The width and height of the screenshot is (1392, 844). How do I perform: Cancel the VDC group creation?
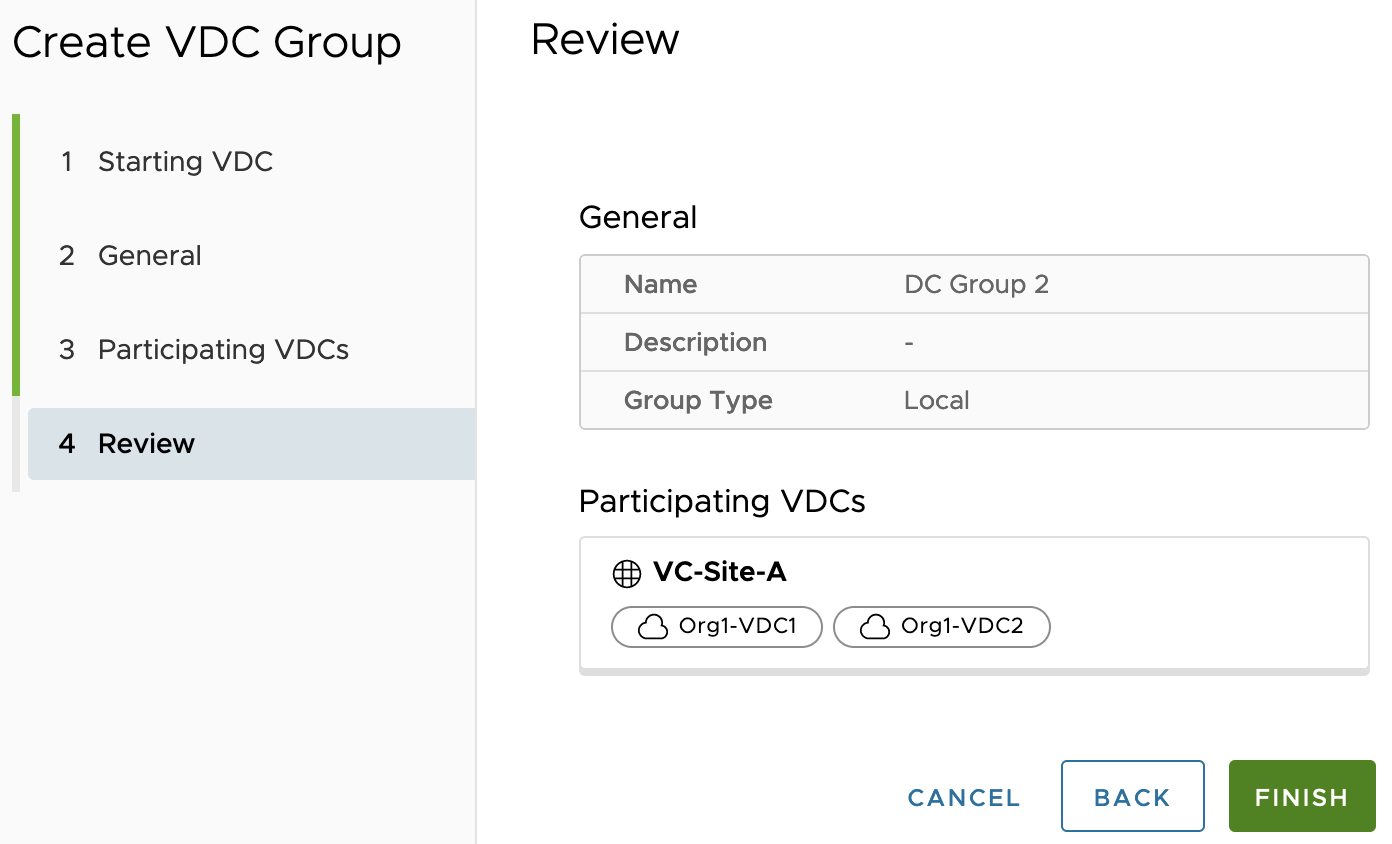[x=964, y=797]
